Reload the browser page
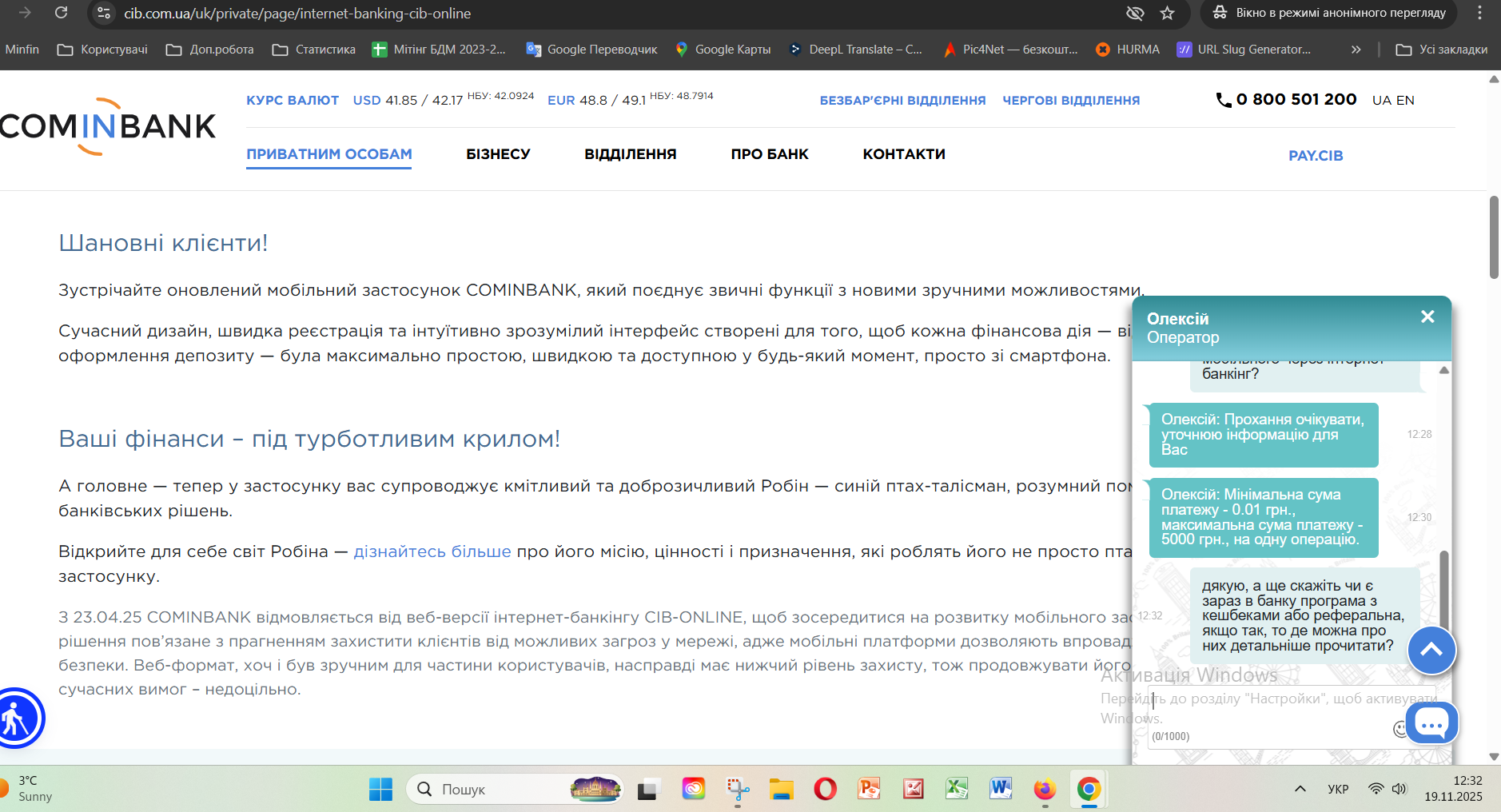 61,13
